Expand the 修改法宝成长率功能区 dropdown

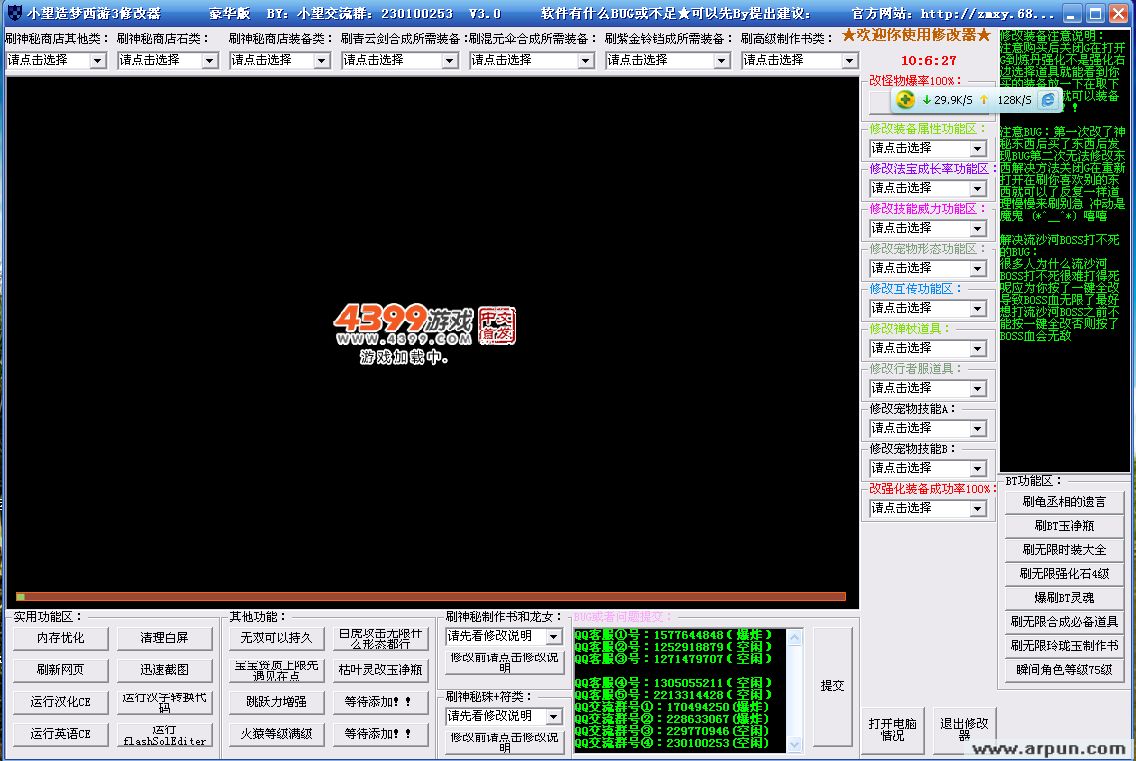[928, 188]
